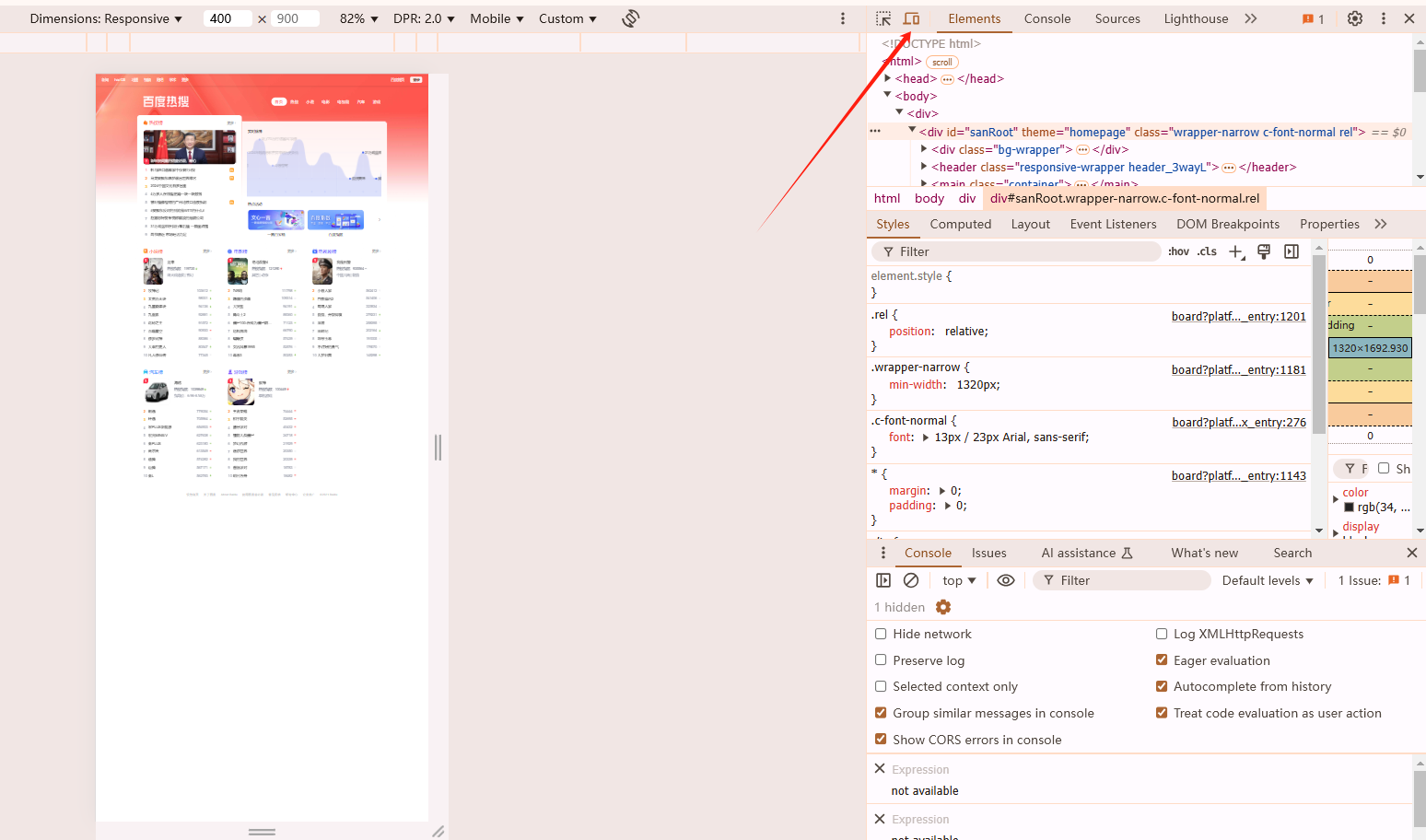
Task: Activate the inspect element picker icon
Action: coord(883,18)
